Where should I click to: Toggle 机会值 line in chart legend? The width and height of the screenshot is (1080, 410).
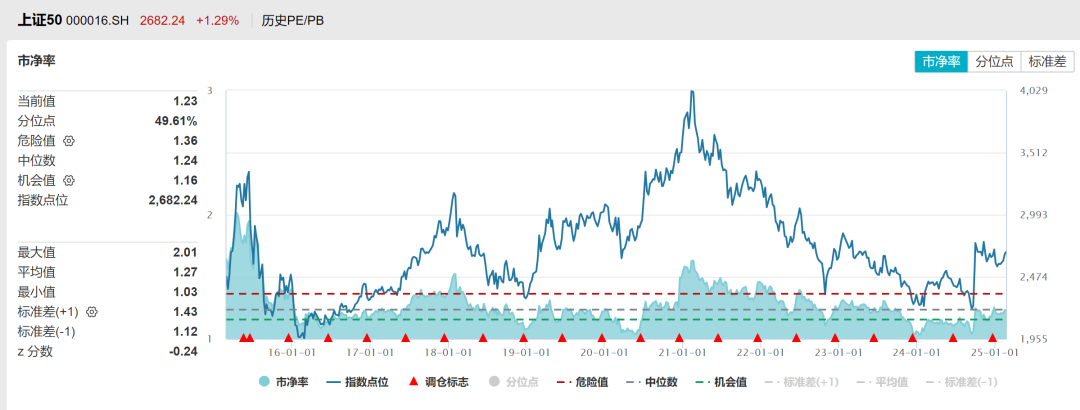coord(700,381)
